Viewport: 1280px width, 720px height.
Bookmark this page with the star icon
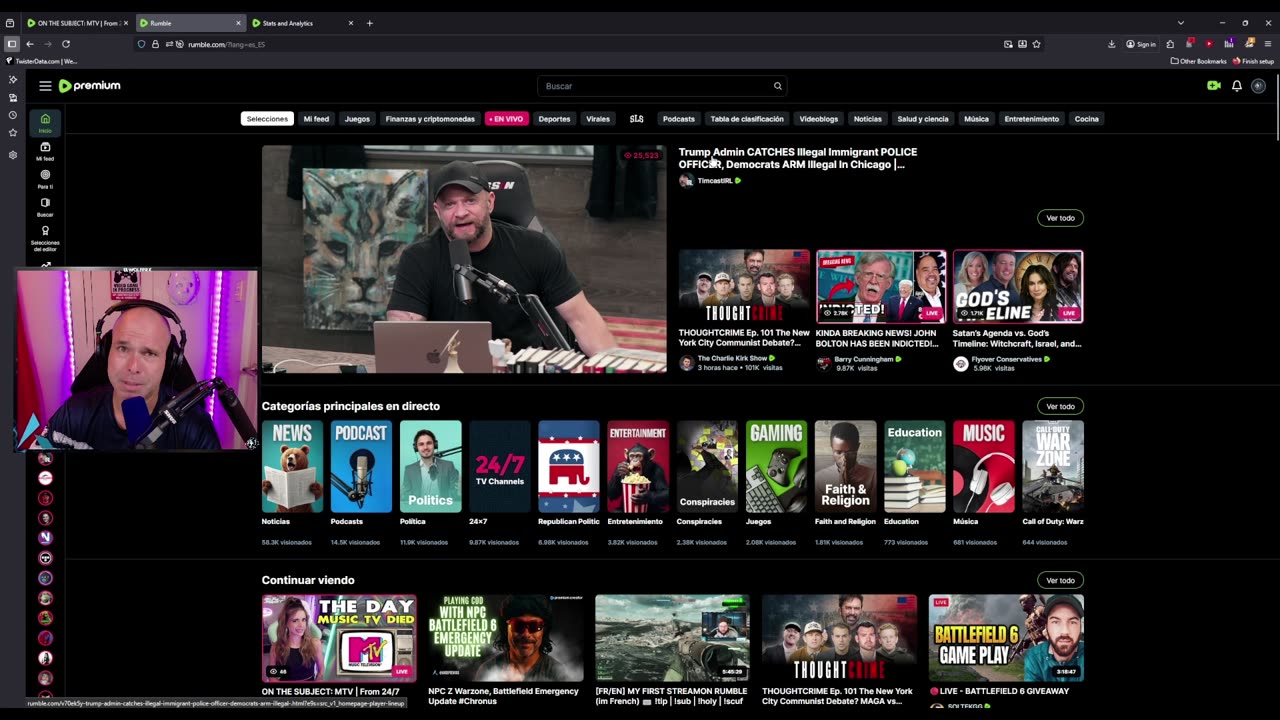point(1036,44)
